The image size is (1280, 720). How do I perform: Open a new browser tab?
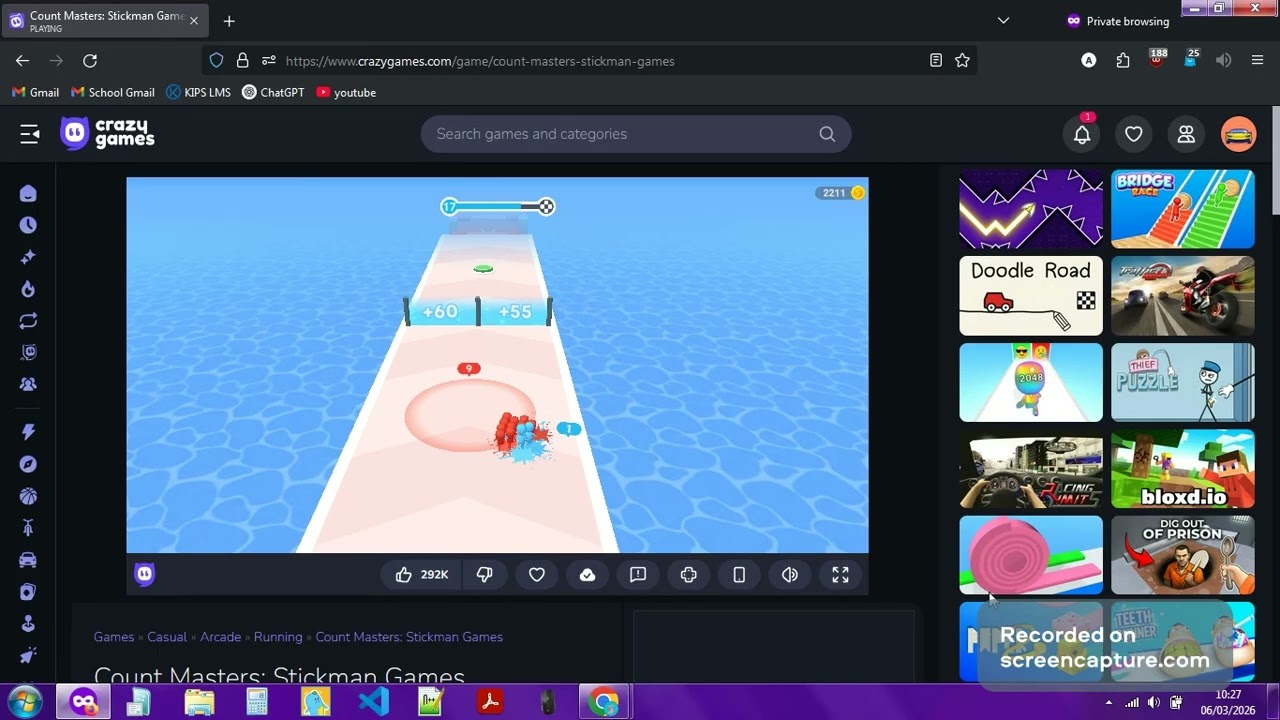point(229,21)
